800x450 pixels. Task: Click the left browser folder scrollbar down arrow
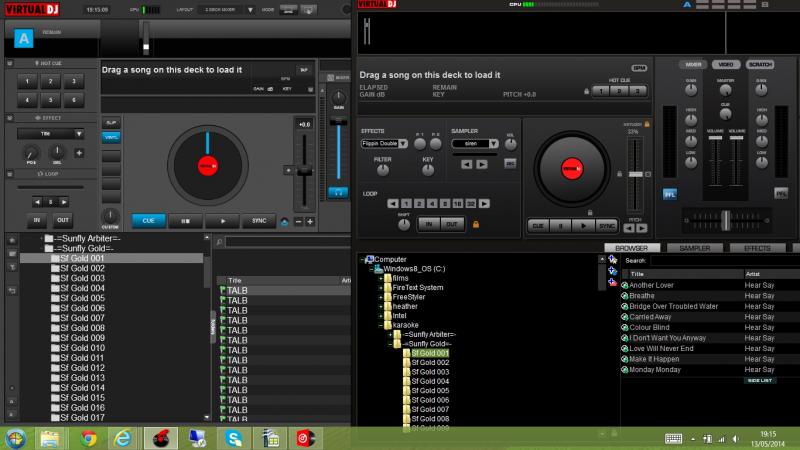point(207,417)
